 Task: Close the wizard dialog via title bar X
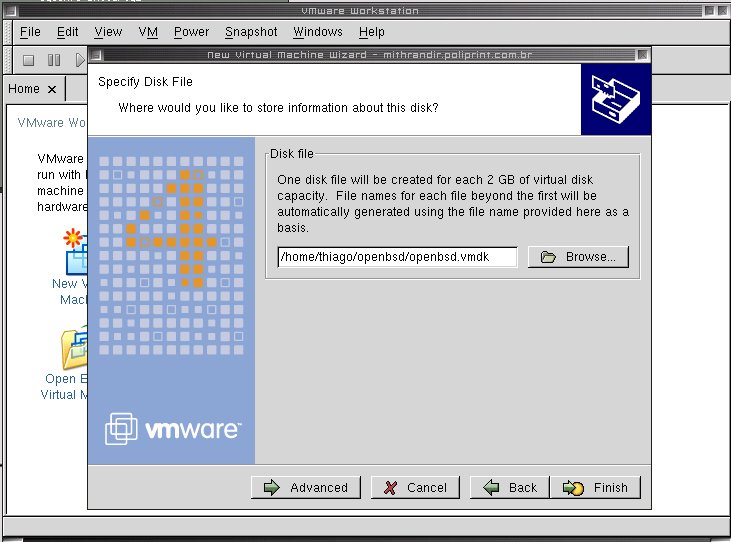click(642, 55)
